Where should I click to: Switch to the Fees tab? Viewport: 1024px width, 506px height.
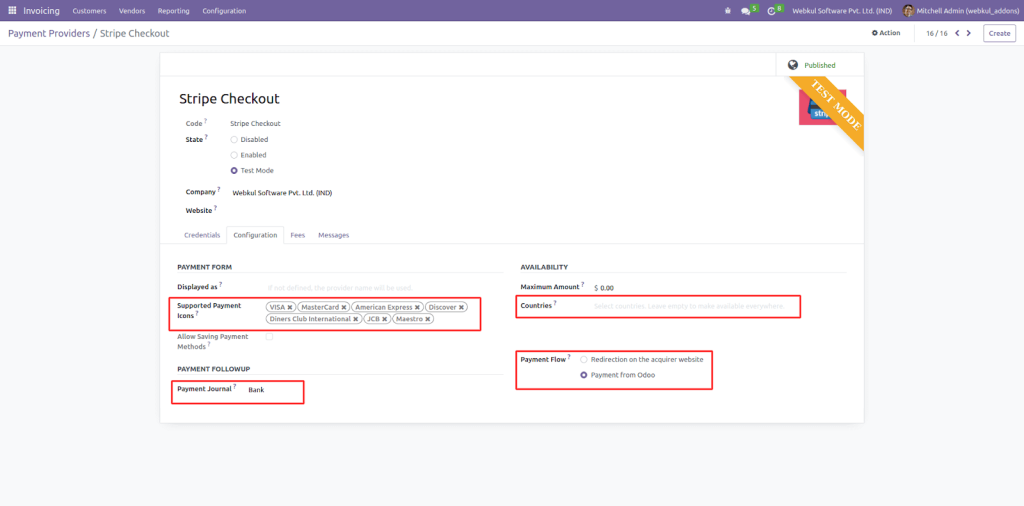tap(298, 235)
